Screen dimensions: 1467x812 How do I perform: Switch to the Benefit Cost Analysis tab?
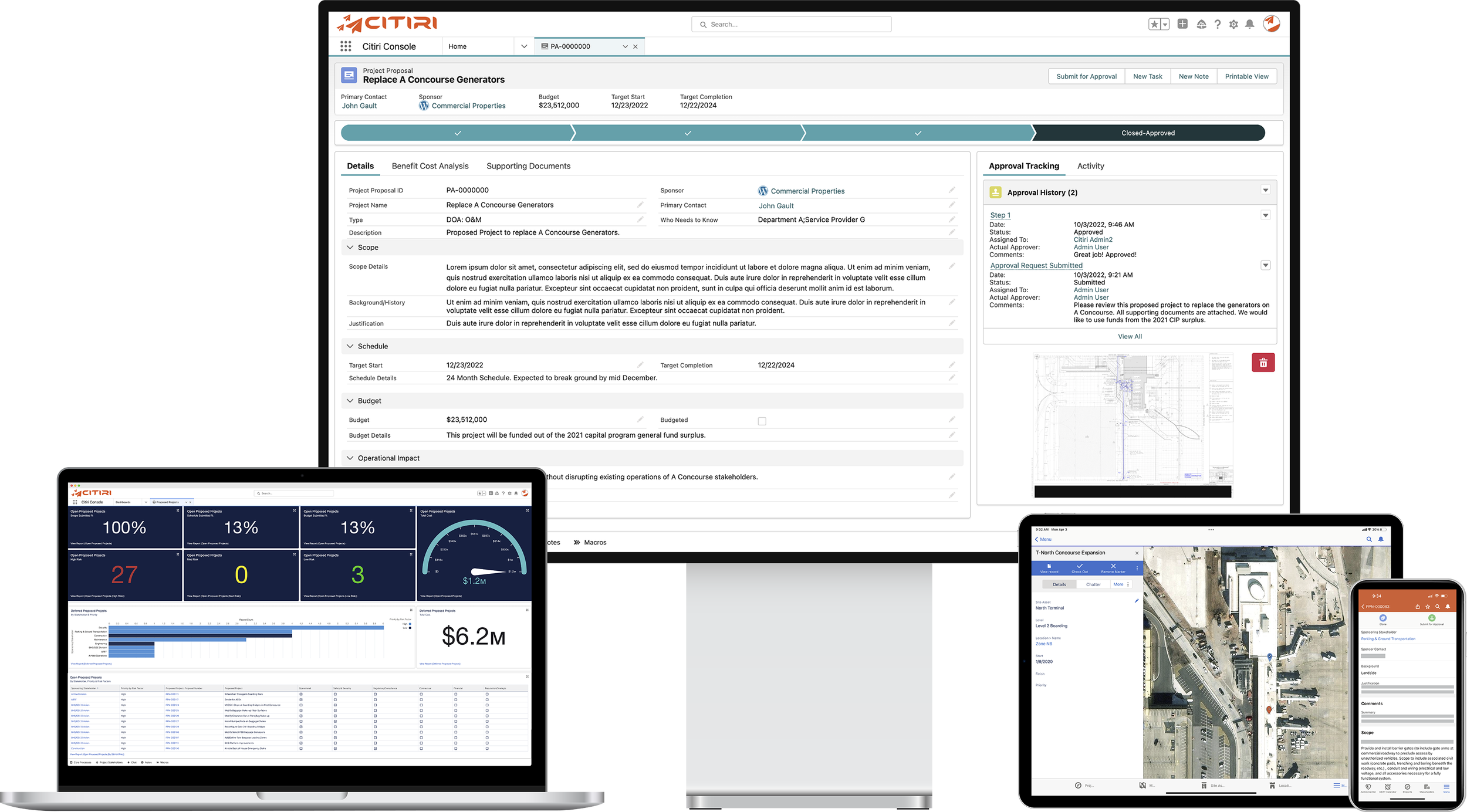pyautogui.click(x=430, y=166)
